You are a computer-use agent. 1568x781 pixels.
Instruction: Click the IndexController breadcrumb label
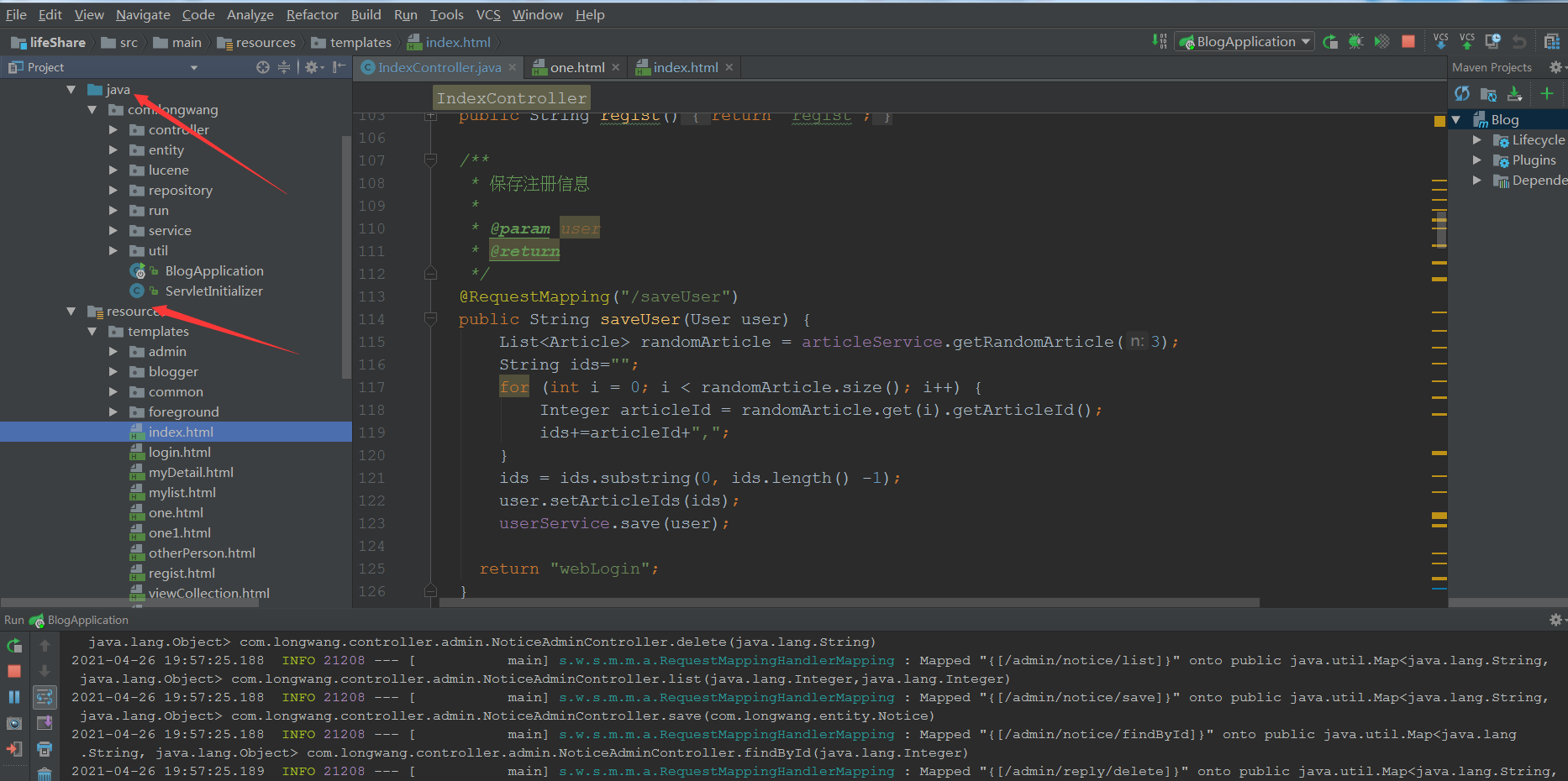pyautogui.click(x=510, y=97)
